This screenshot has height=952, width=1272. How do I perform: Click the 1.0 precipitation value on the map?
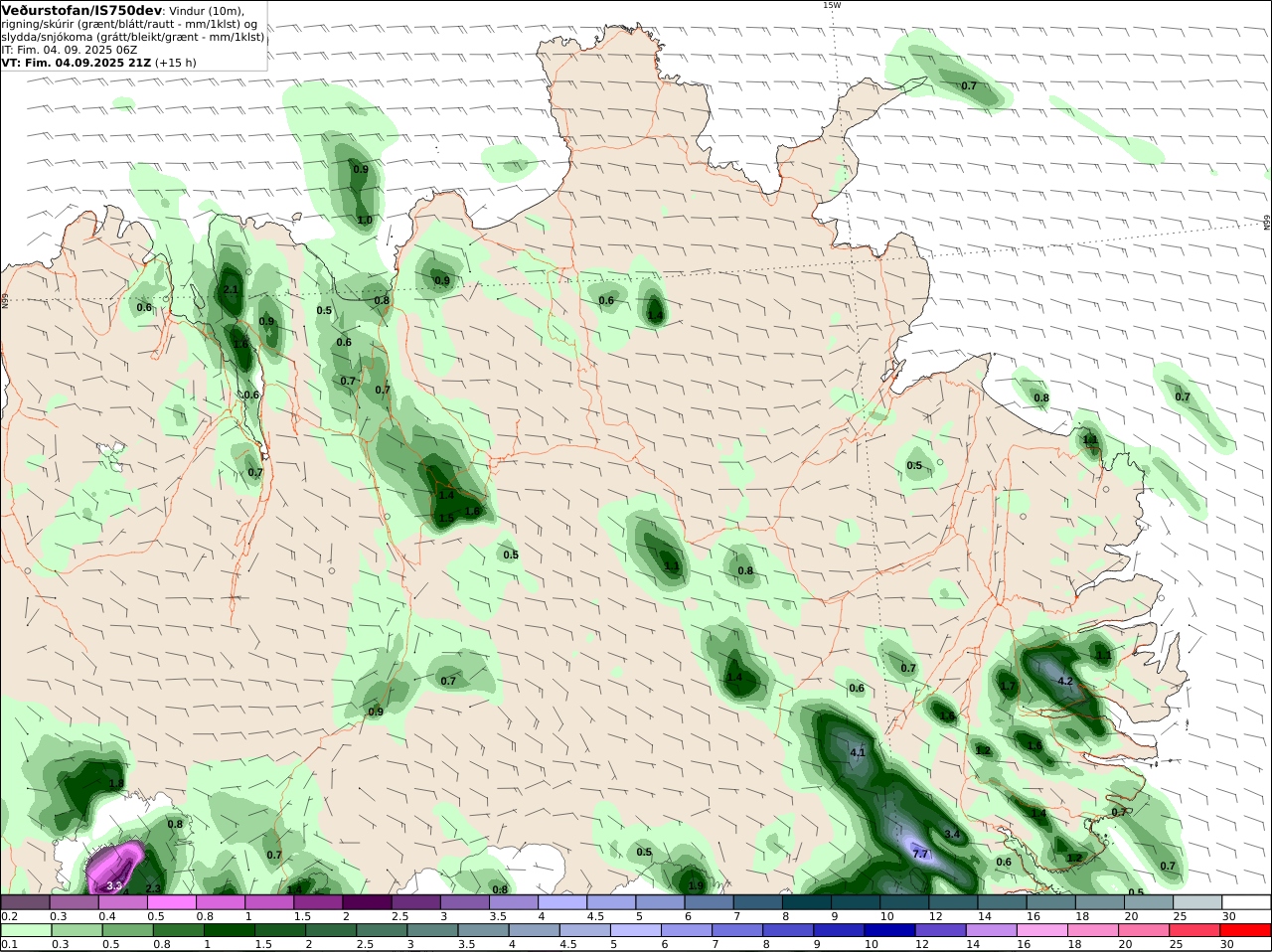365,221
